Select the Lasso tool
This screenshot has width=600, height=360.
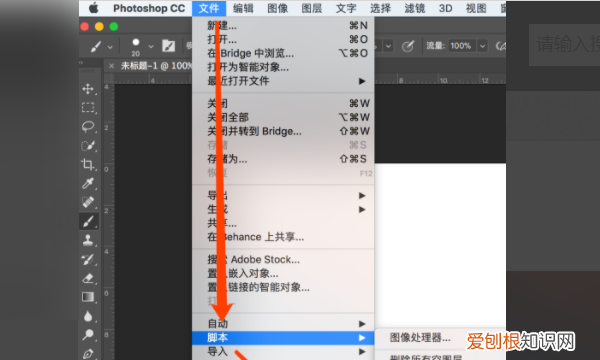pos(88,127)
